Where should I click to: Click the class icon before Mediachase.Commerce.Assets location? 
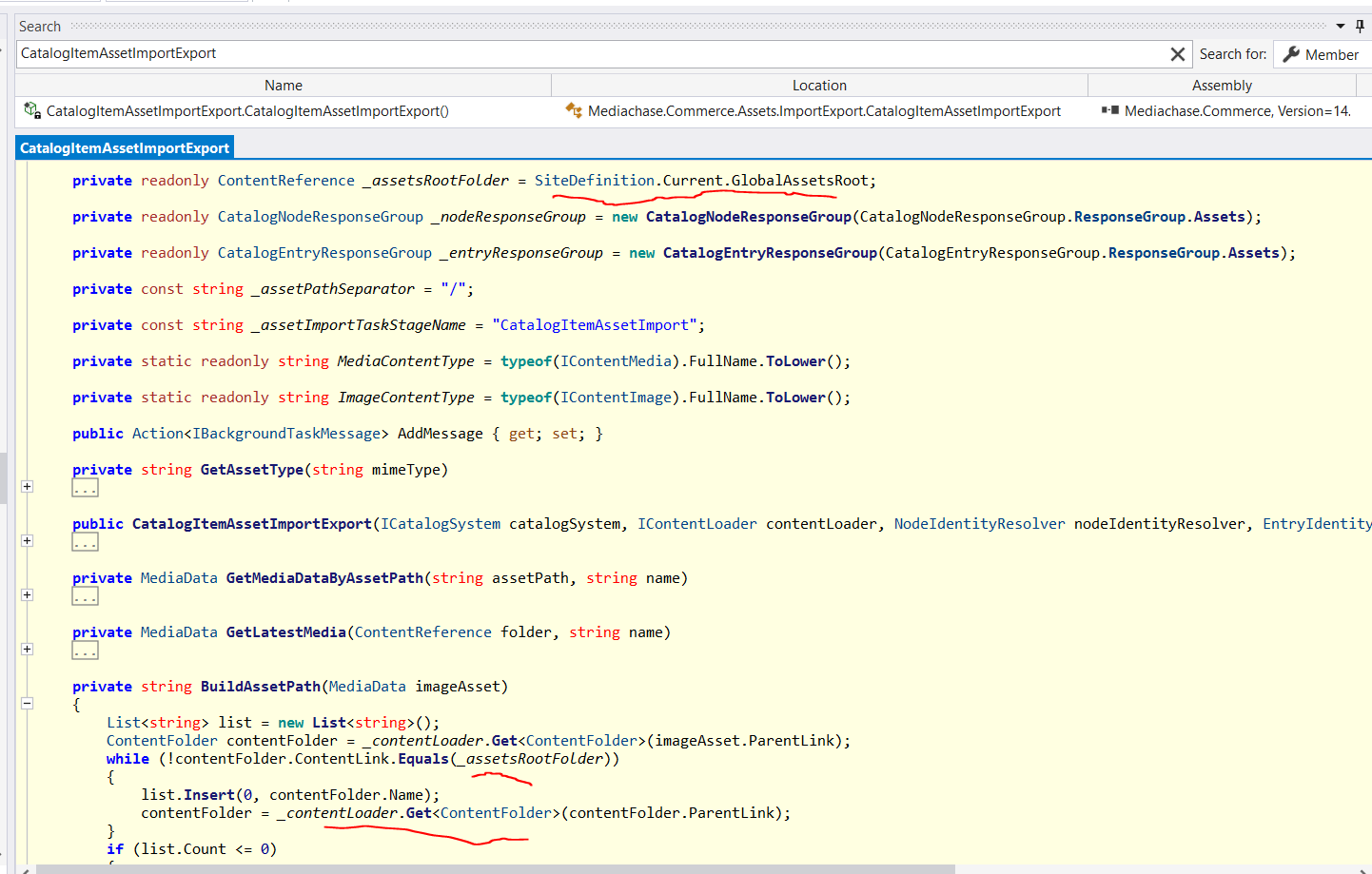pos(574,110)
